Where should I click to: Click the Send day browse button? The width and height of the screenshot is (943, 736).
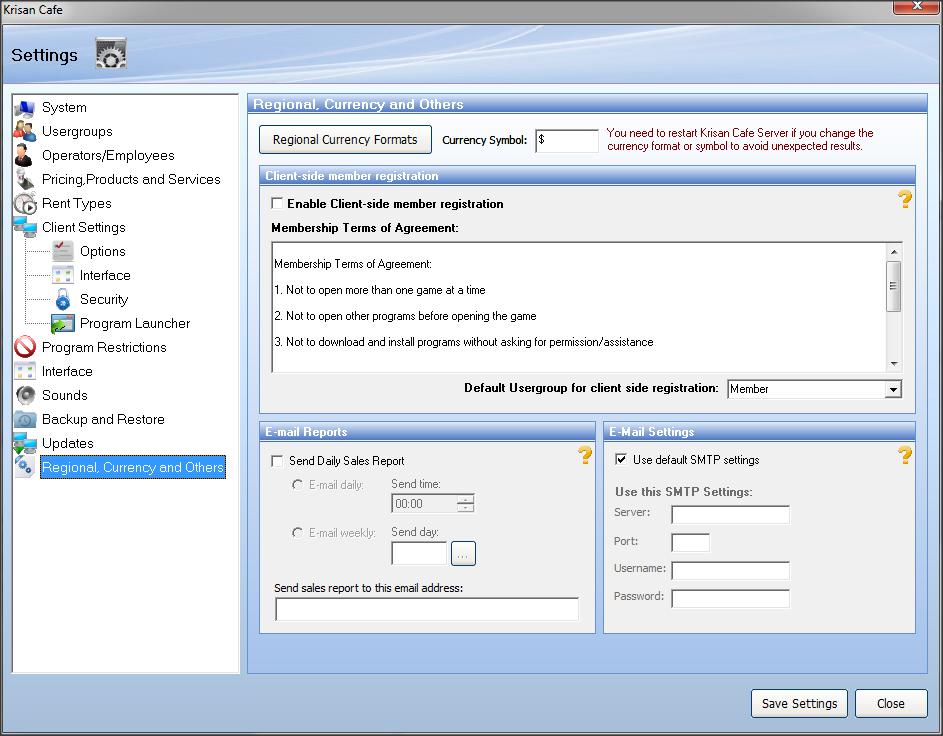463,554
